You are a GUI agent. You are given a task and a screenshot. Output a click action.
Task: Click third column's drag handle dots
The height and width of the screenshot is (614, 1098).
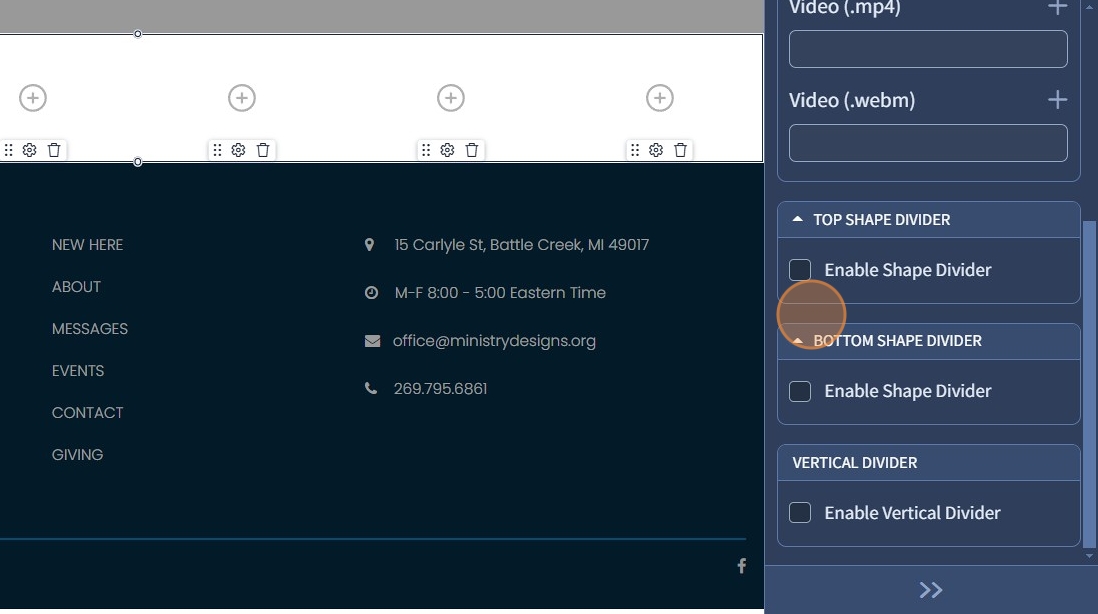coord(426,150)
